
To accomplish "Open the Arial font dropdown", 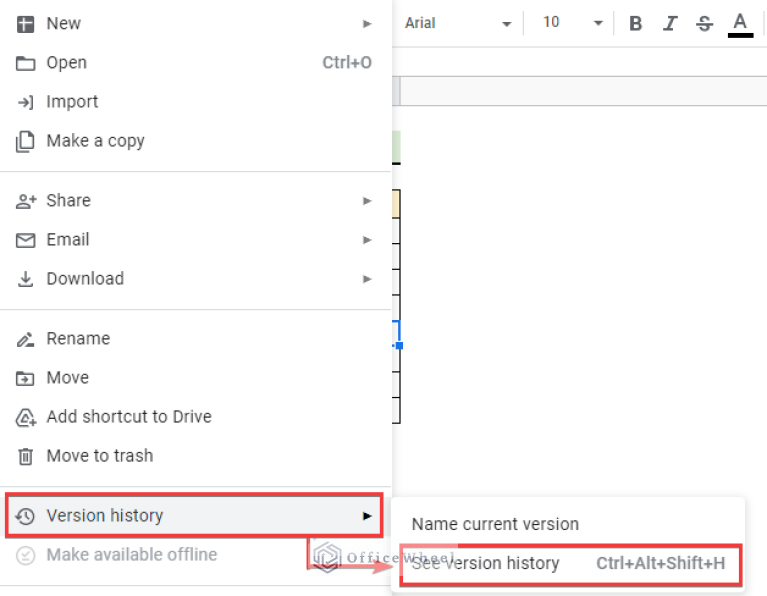I will pyautogui.click(x=458, y=23).
